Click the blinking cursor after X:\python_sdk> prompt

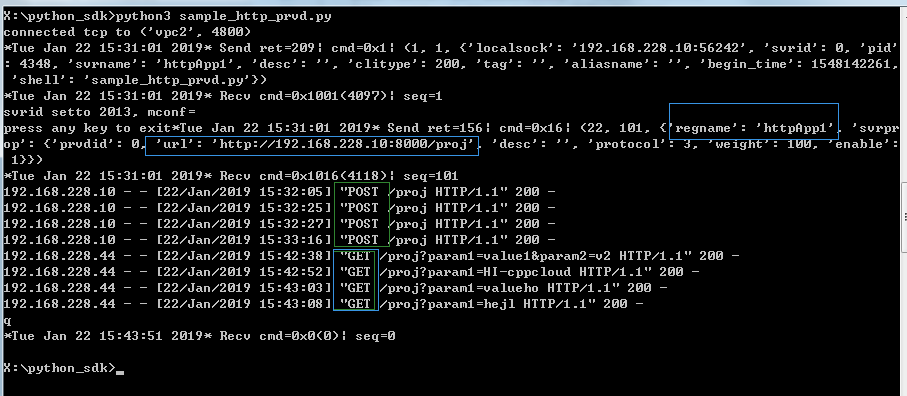[120, 372]
